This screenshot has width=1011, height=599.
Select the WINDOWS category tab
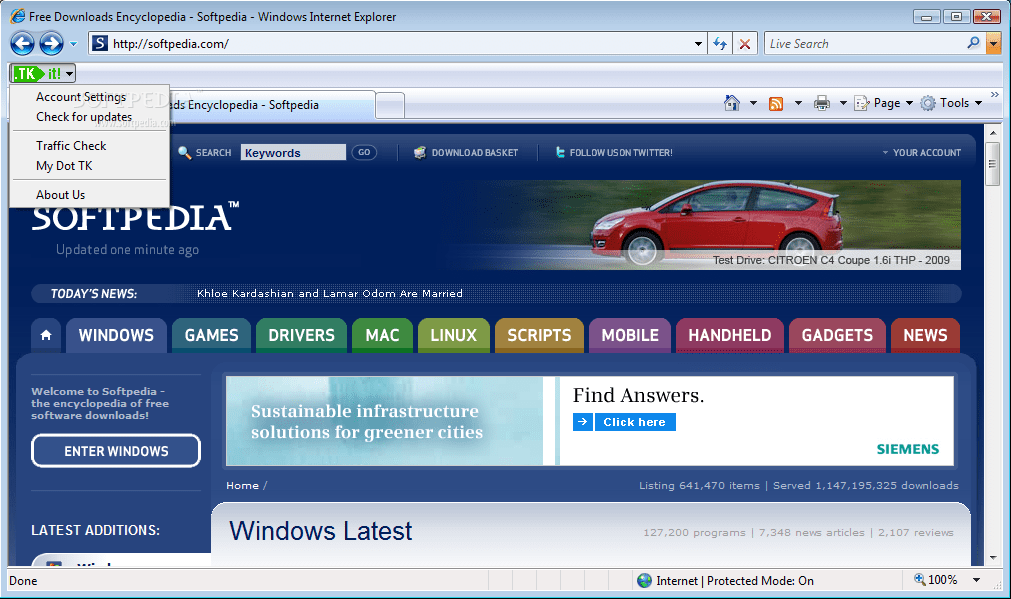pyautogui.click(x=116, y=335)
